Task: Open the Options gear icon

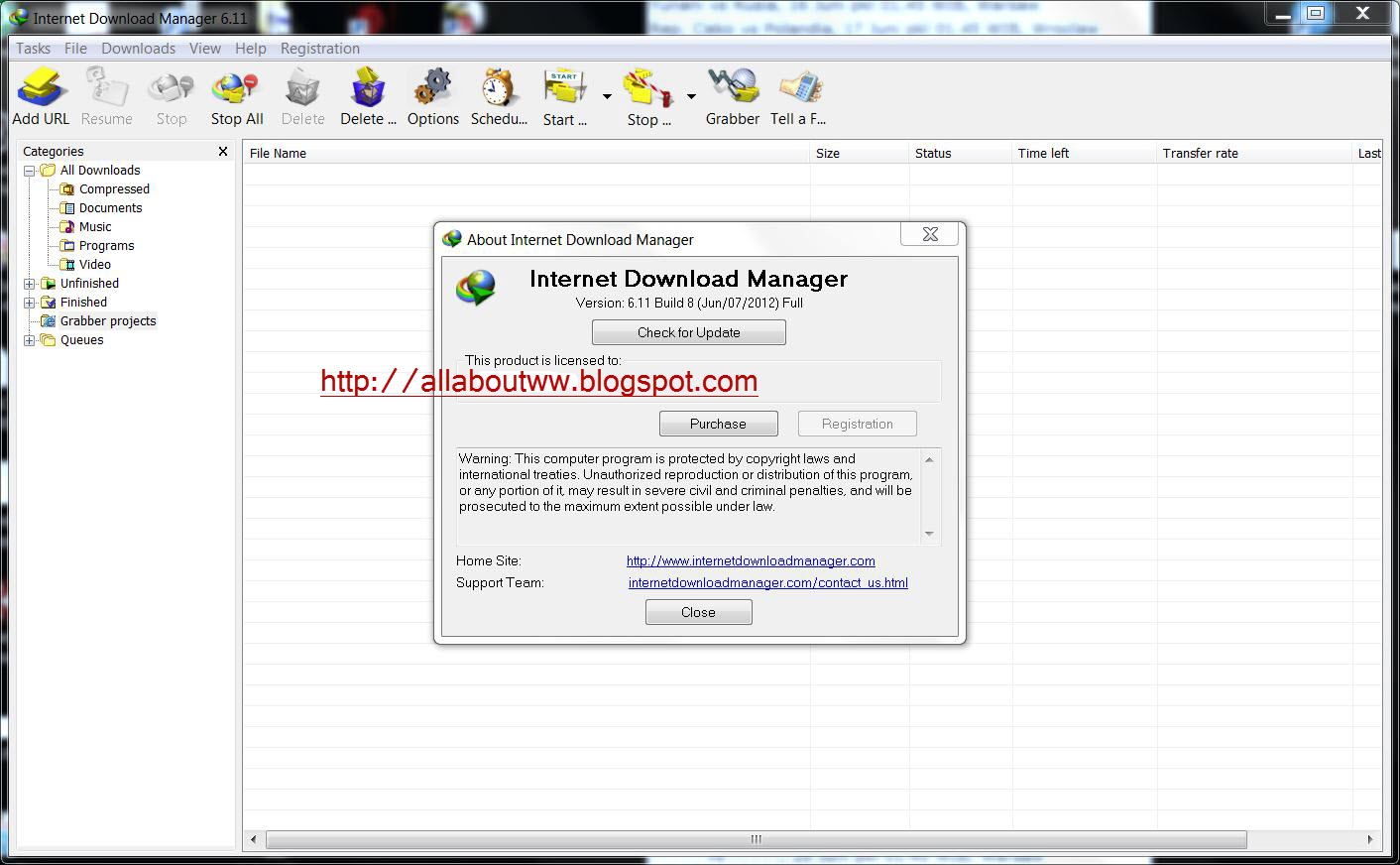Action: (432, 87)
